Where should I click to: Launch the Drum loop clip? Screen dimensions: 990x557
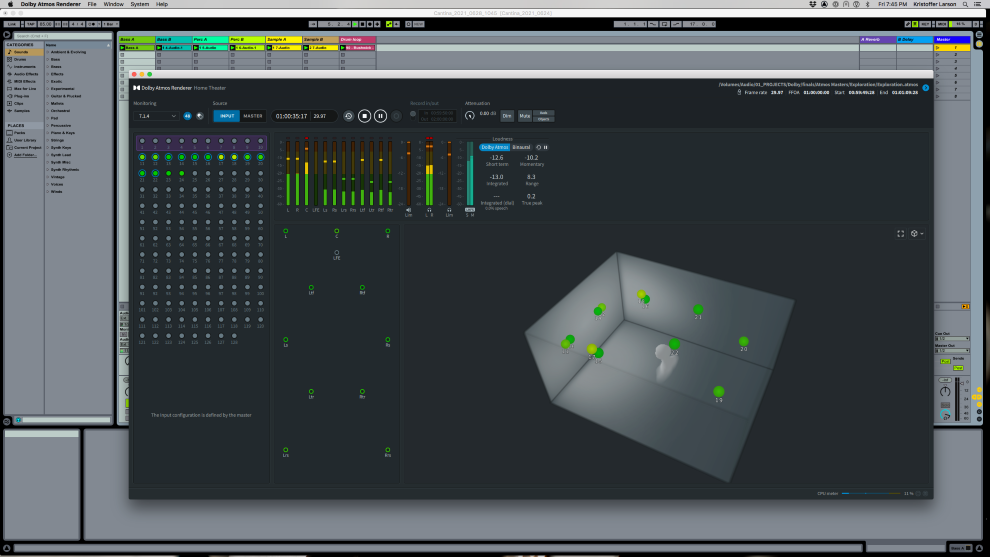343,47
